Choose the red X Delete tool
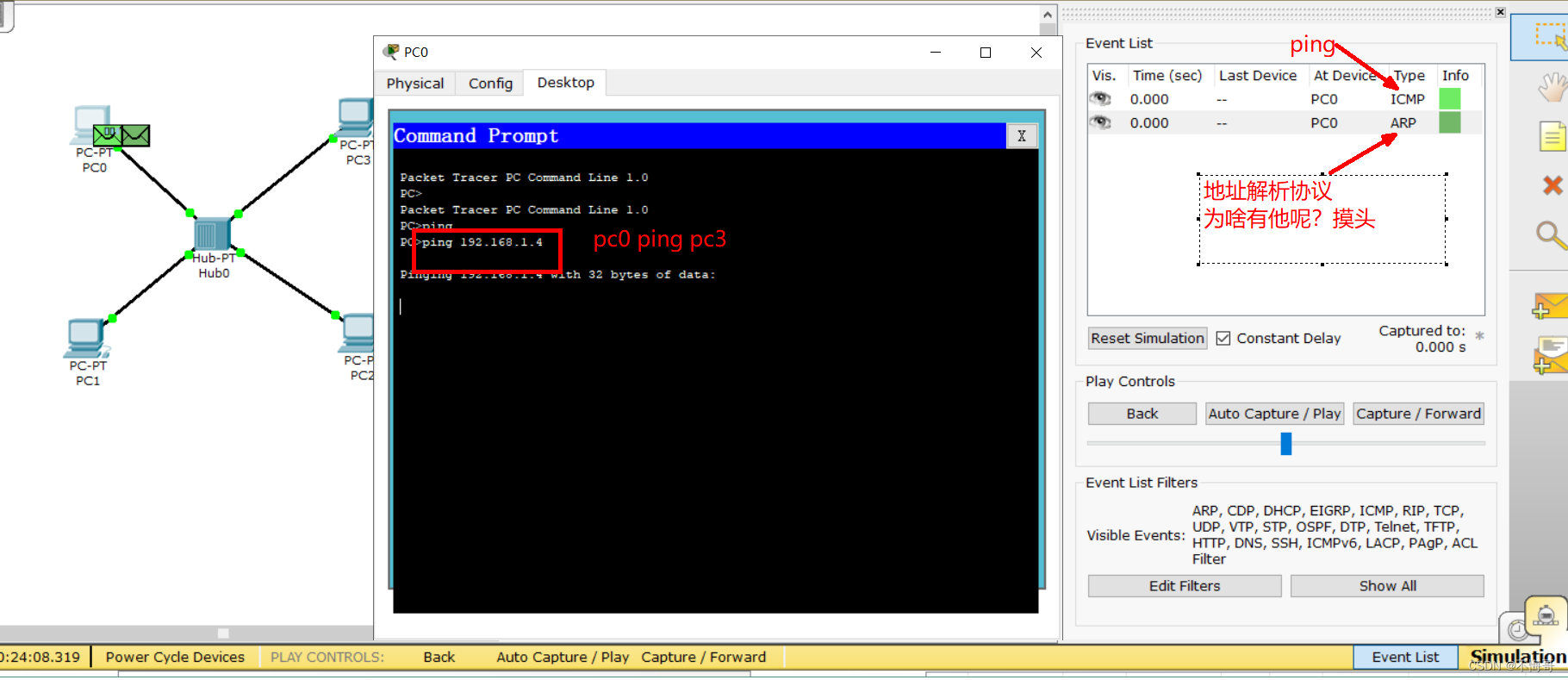This screenshot has height=680, width=1568. click(x=1552, y=185)
